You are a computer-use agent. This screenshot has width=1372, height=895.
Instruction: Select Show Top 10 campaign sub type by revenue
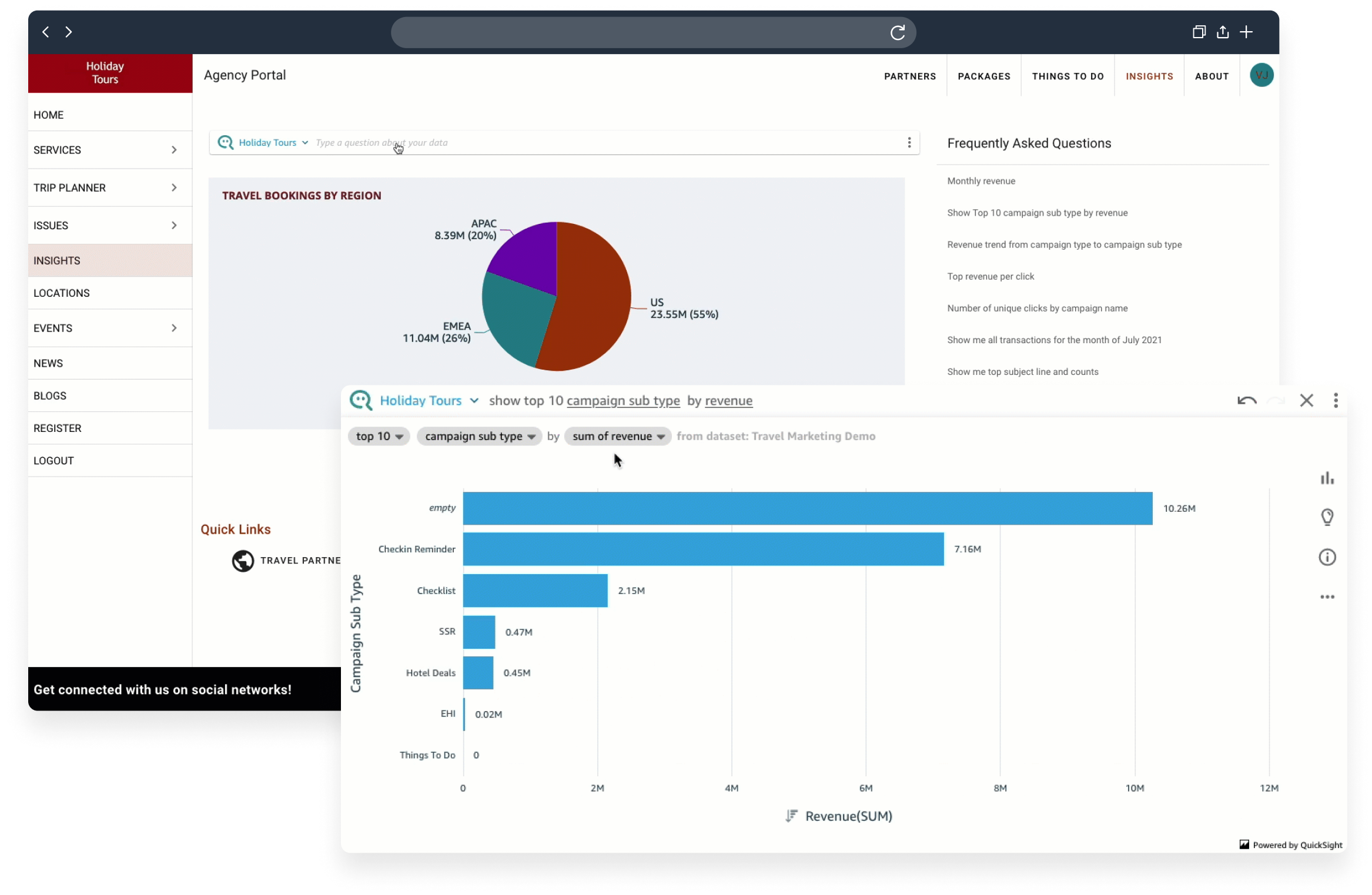coord(1037,213)
